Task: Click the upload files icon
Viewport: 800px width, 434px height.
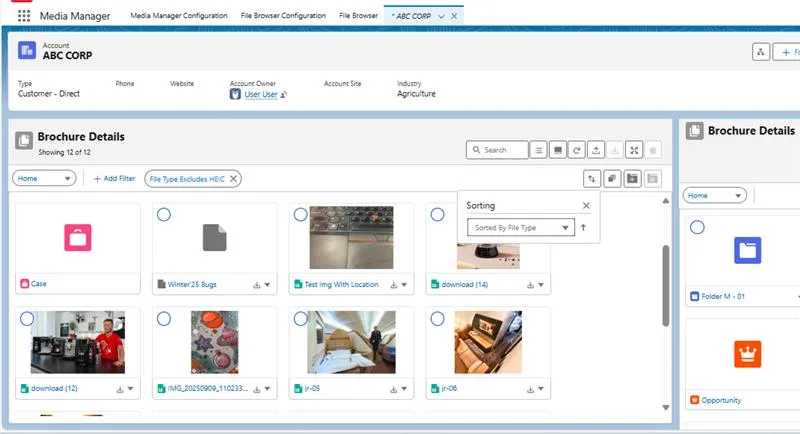Action: (x=596, y=150)
